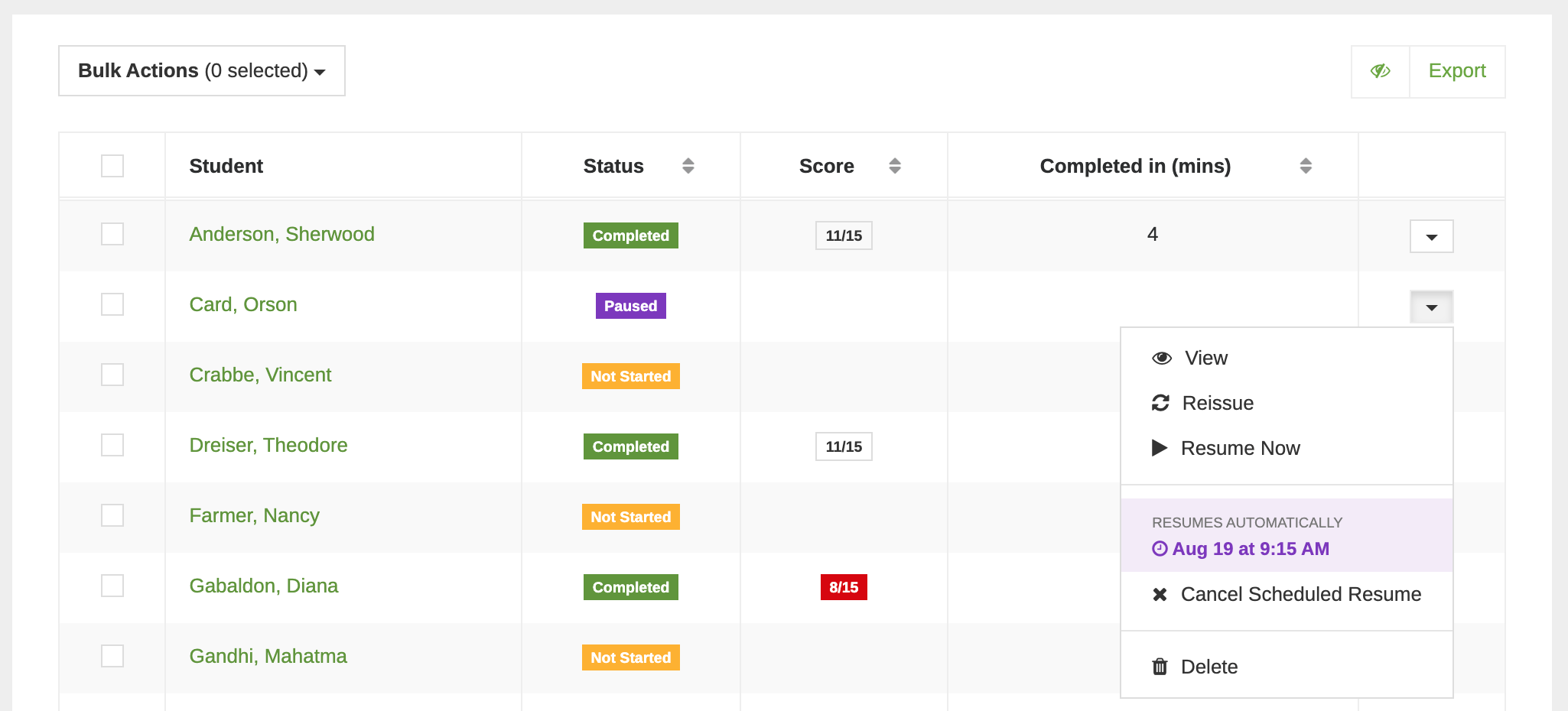Click Completed badge in Anderson row
This screenshot has width=1568, height=711.
(x=631, y=235)
